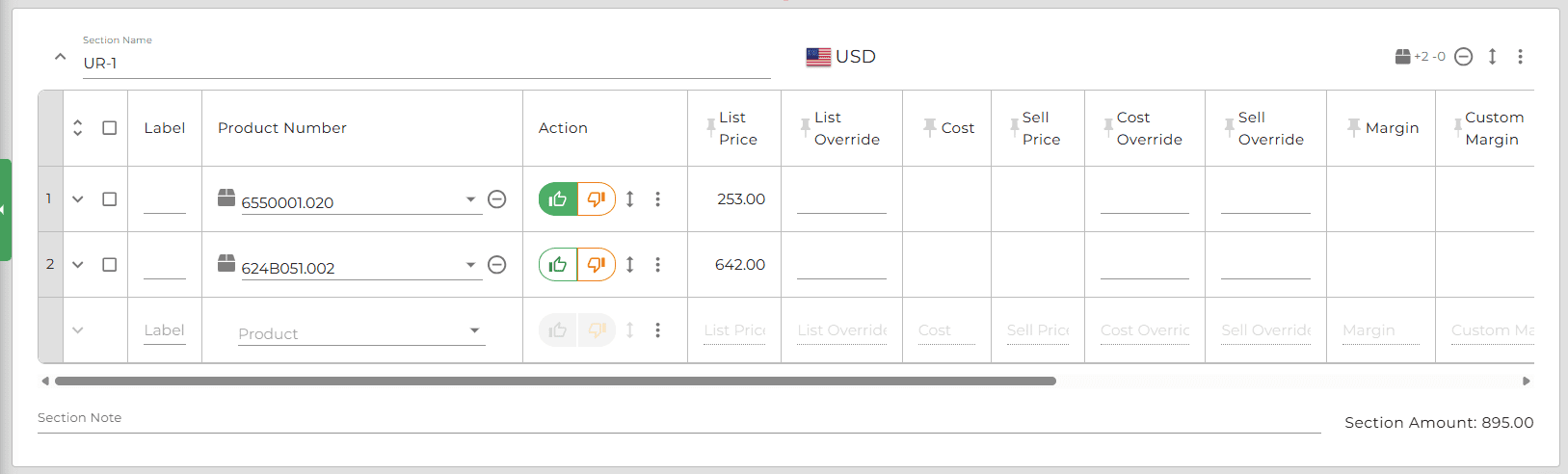The image size is (1568, 474).
Task: Remove product 6550001.020 with minus icon
Action: point(497,199)
